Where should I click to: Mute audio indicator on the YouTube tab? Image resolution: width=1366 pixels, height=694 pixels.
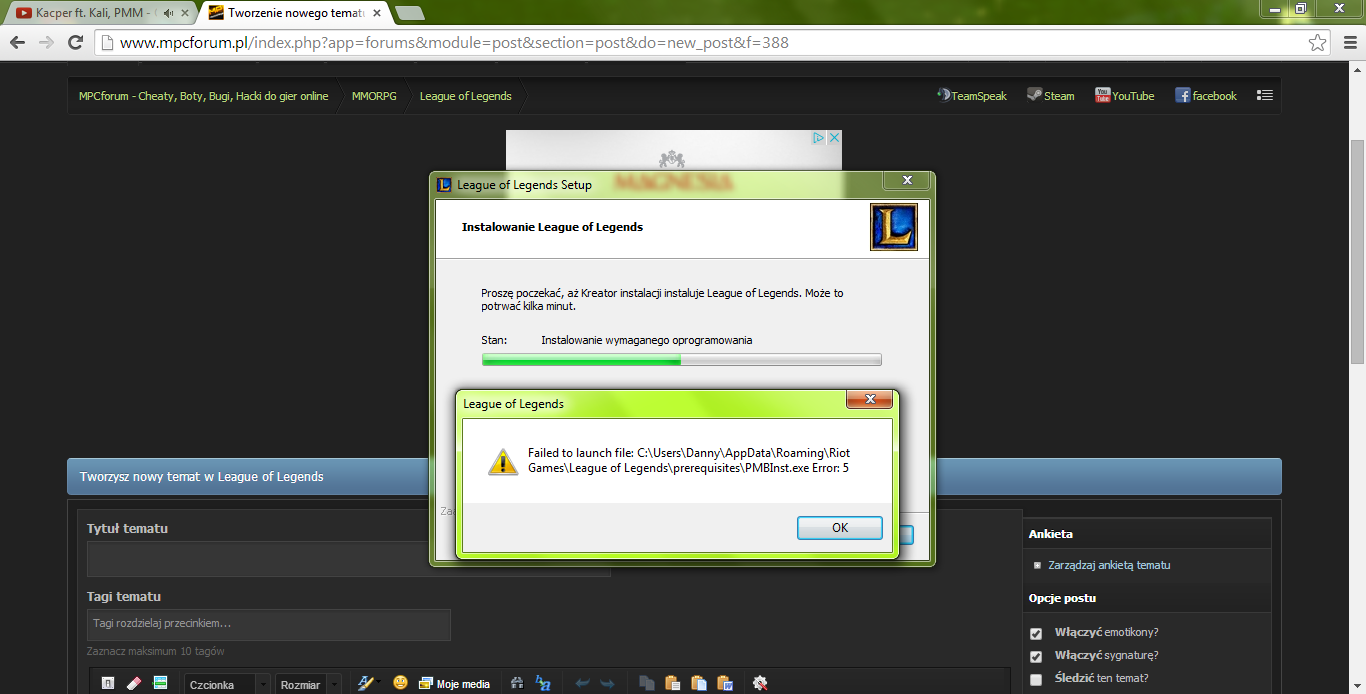[168, 13]
